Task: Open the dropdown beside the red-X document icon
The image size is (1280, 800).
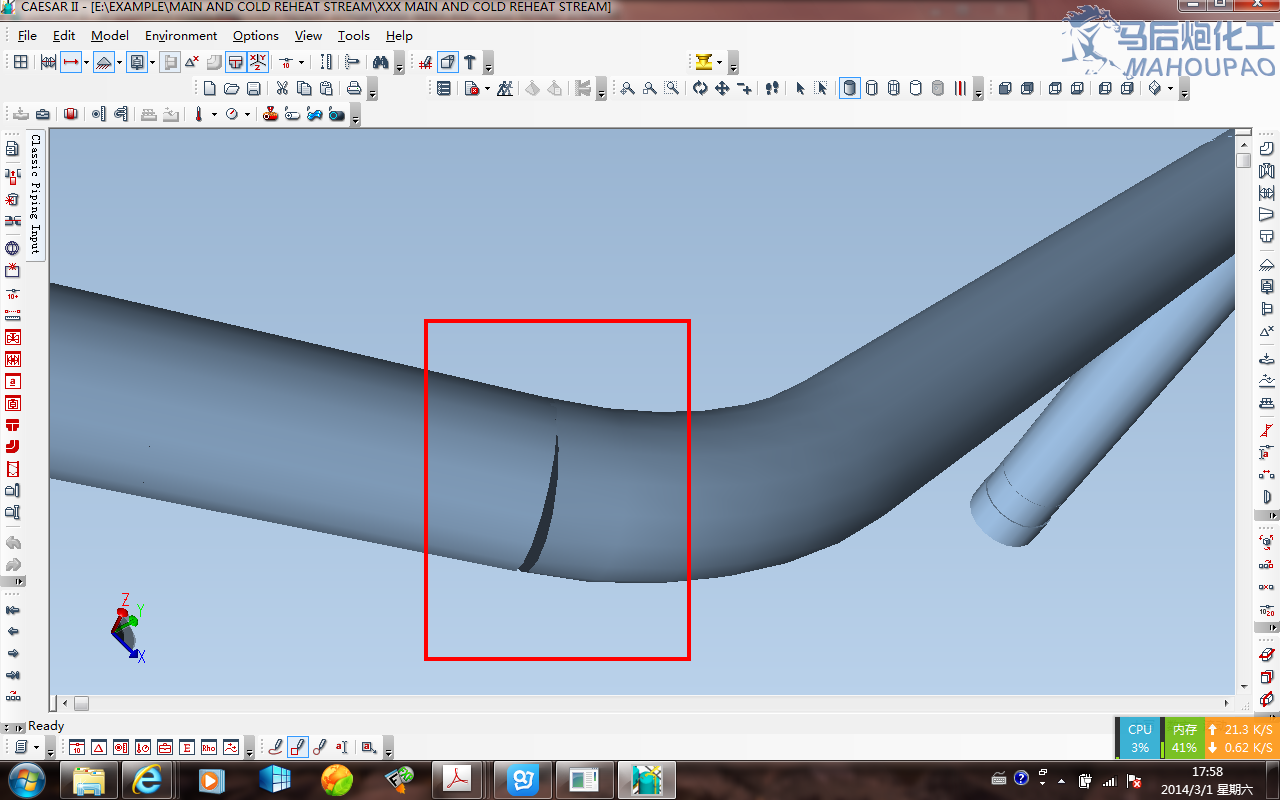Action: [487, 88]
